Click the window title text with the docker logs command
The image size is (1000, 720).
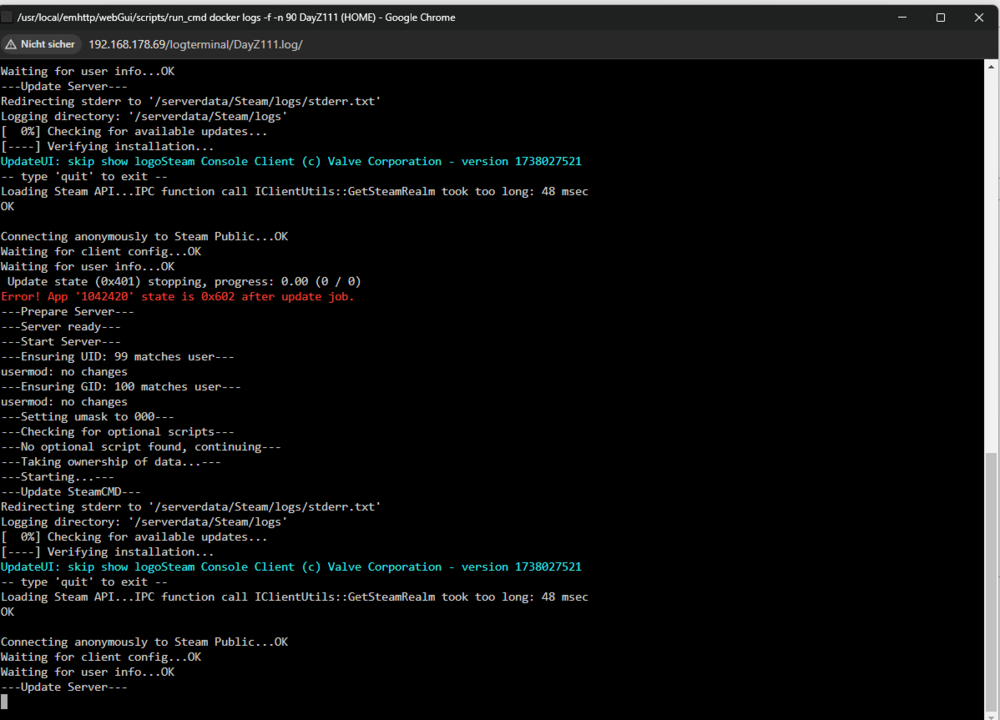(236, 17)
